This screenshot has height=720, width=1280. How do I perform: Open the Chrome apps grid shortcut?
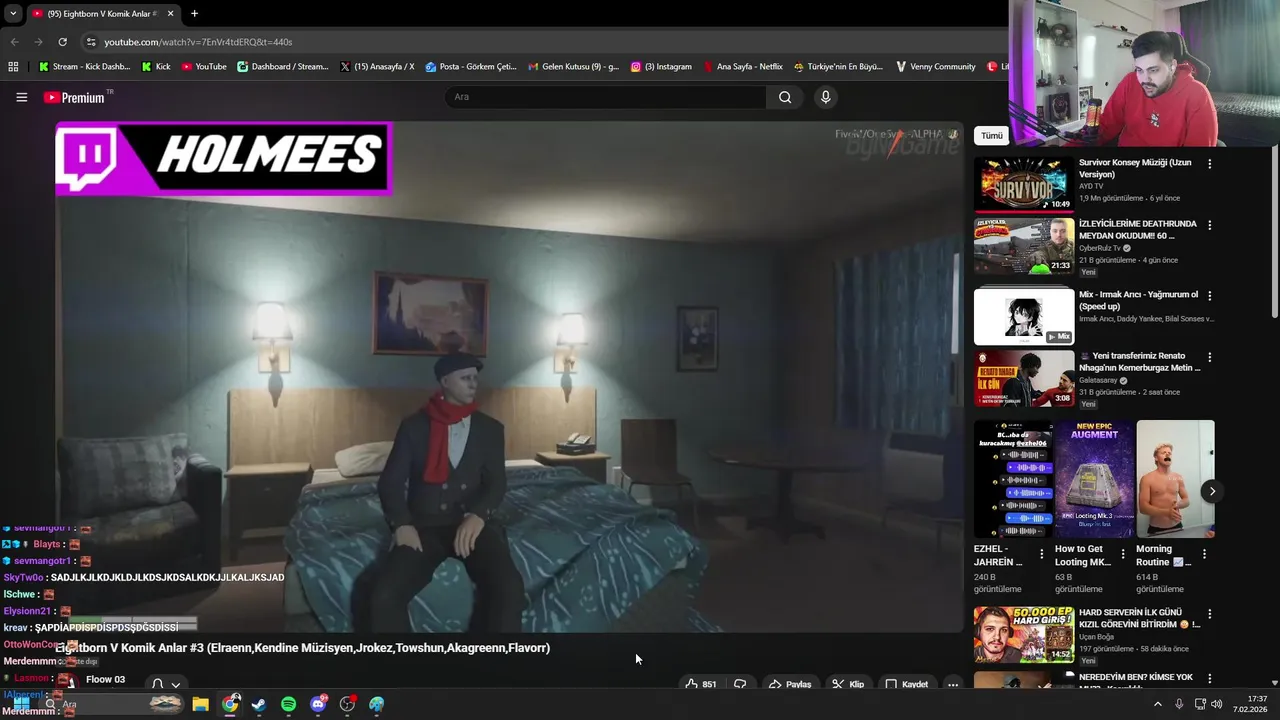13,67
